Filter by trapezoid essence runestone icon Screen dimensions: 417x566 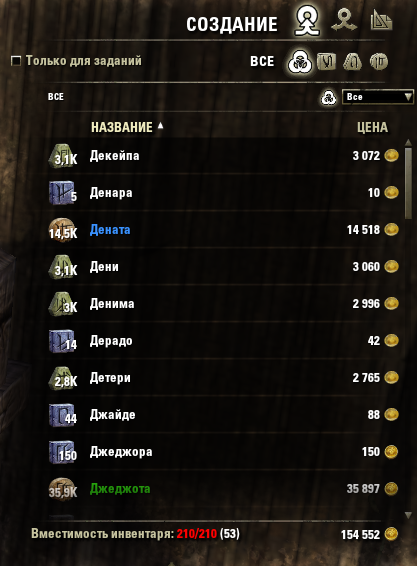click(x=352, y=61)
